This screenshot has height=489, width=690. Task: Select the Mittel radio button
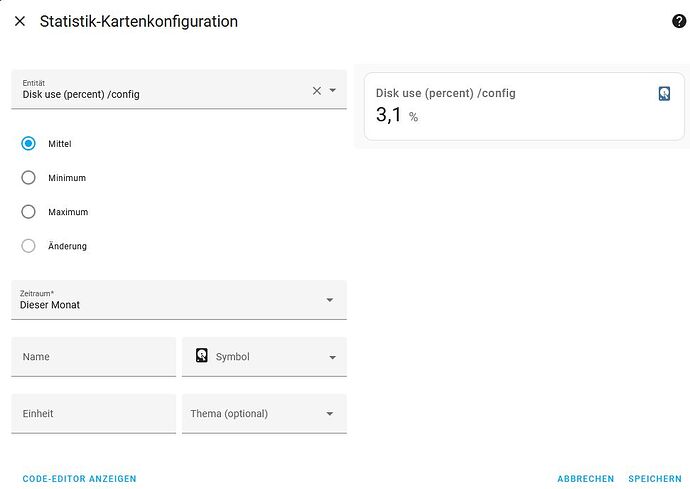coord(29,144)
